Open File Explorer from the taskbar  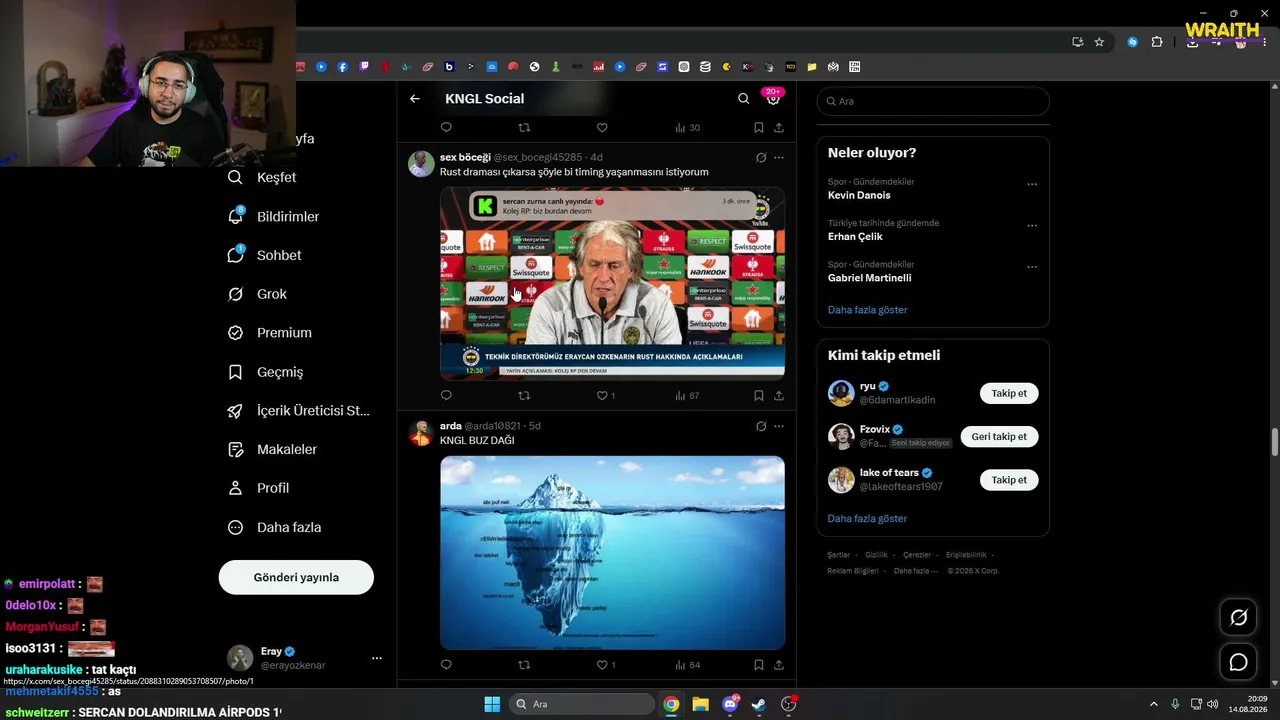click(x=700, y=704)
